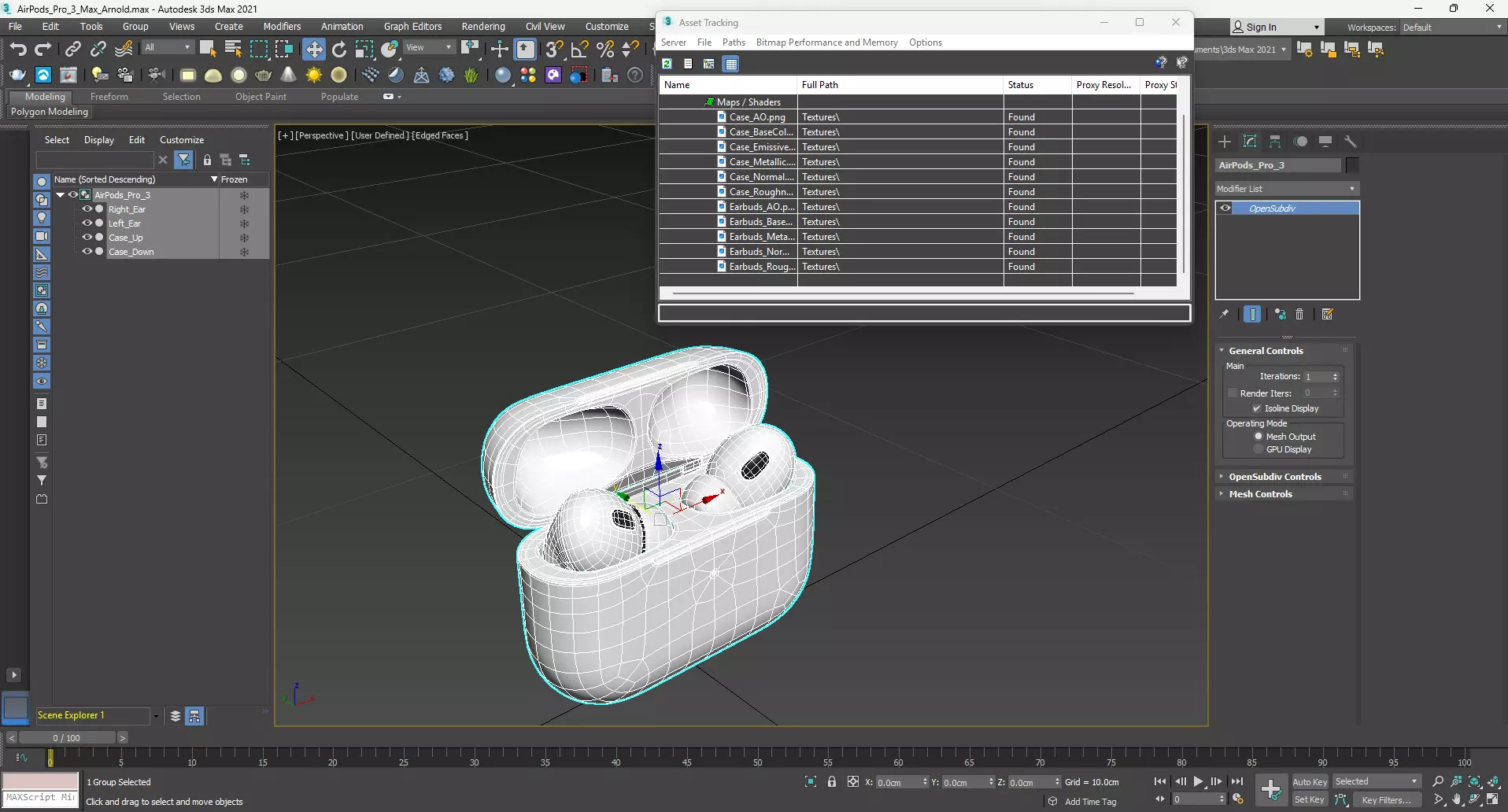
Task: Open the Create command panel tab
Action: [1225, 142]
